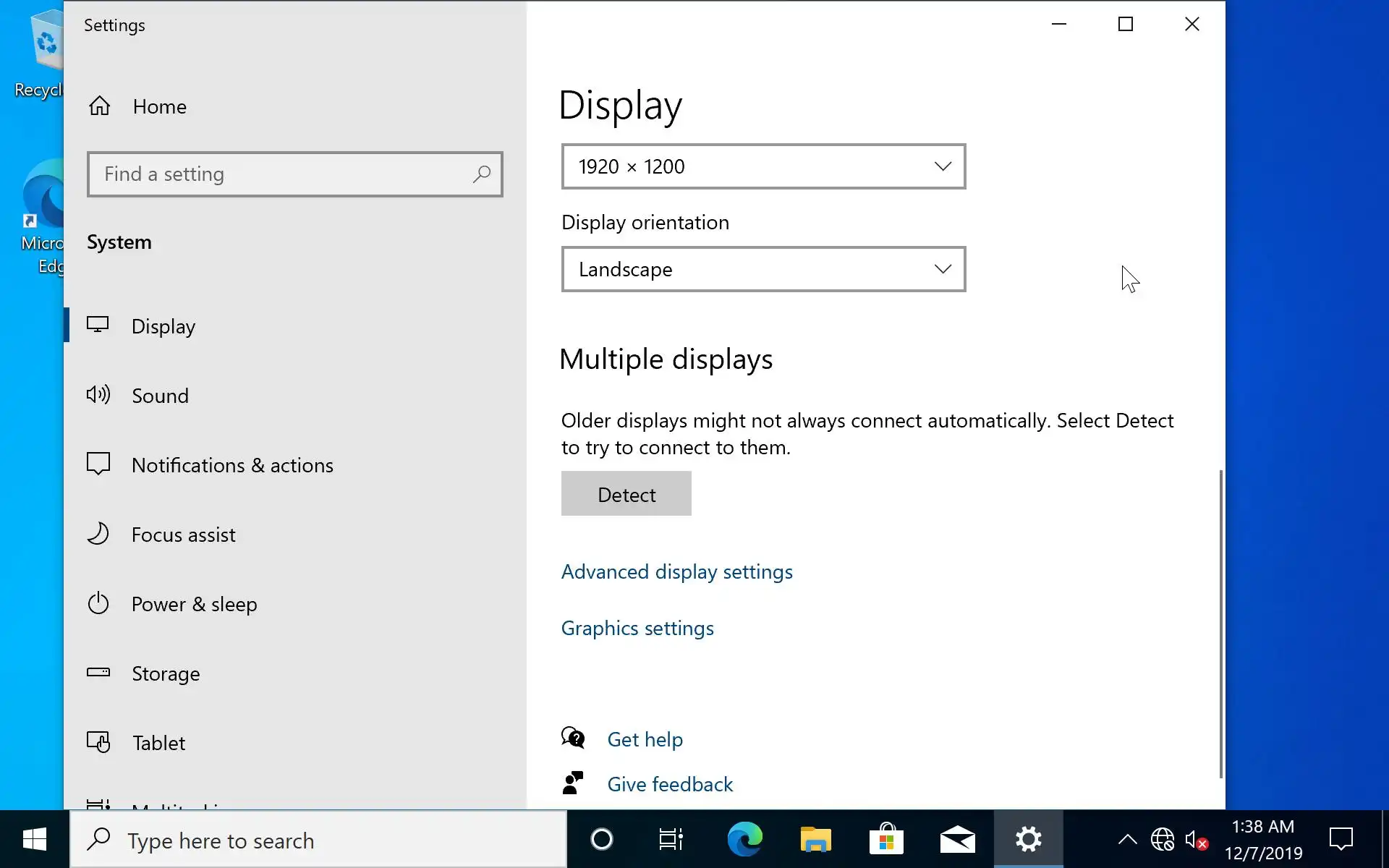Click the Sound speaker icon
The width and height of the screenshot is (1389, 868).
coord(98,395)
